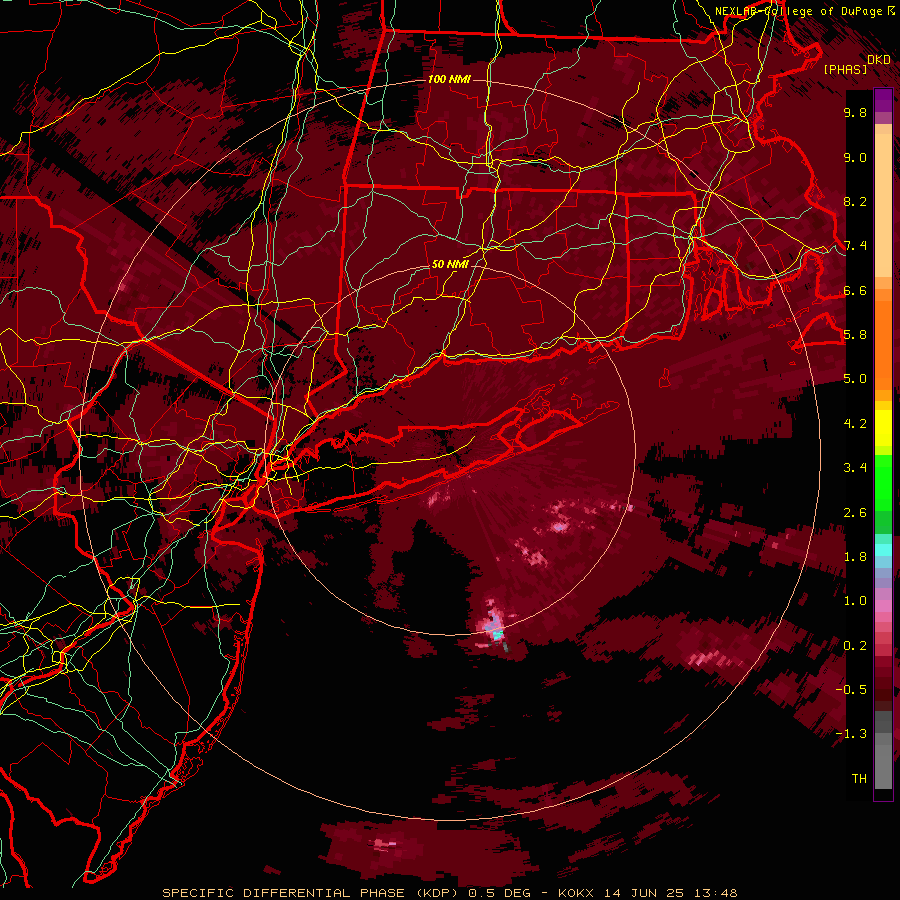Viewport: 900px width, 900px height.
Task: Select the 1.8 scale value
Action: [x=855, y=557]
